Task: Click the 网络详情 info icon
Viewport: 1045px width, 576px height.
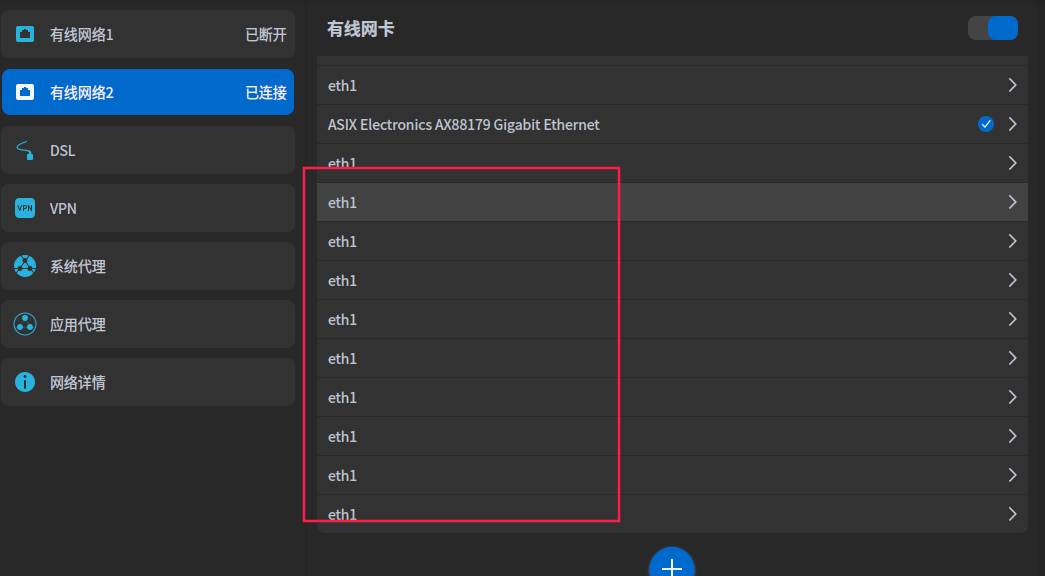Action: click(24, 382)
